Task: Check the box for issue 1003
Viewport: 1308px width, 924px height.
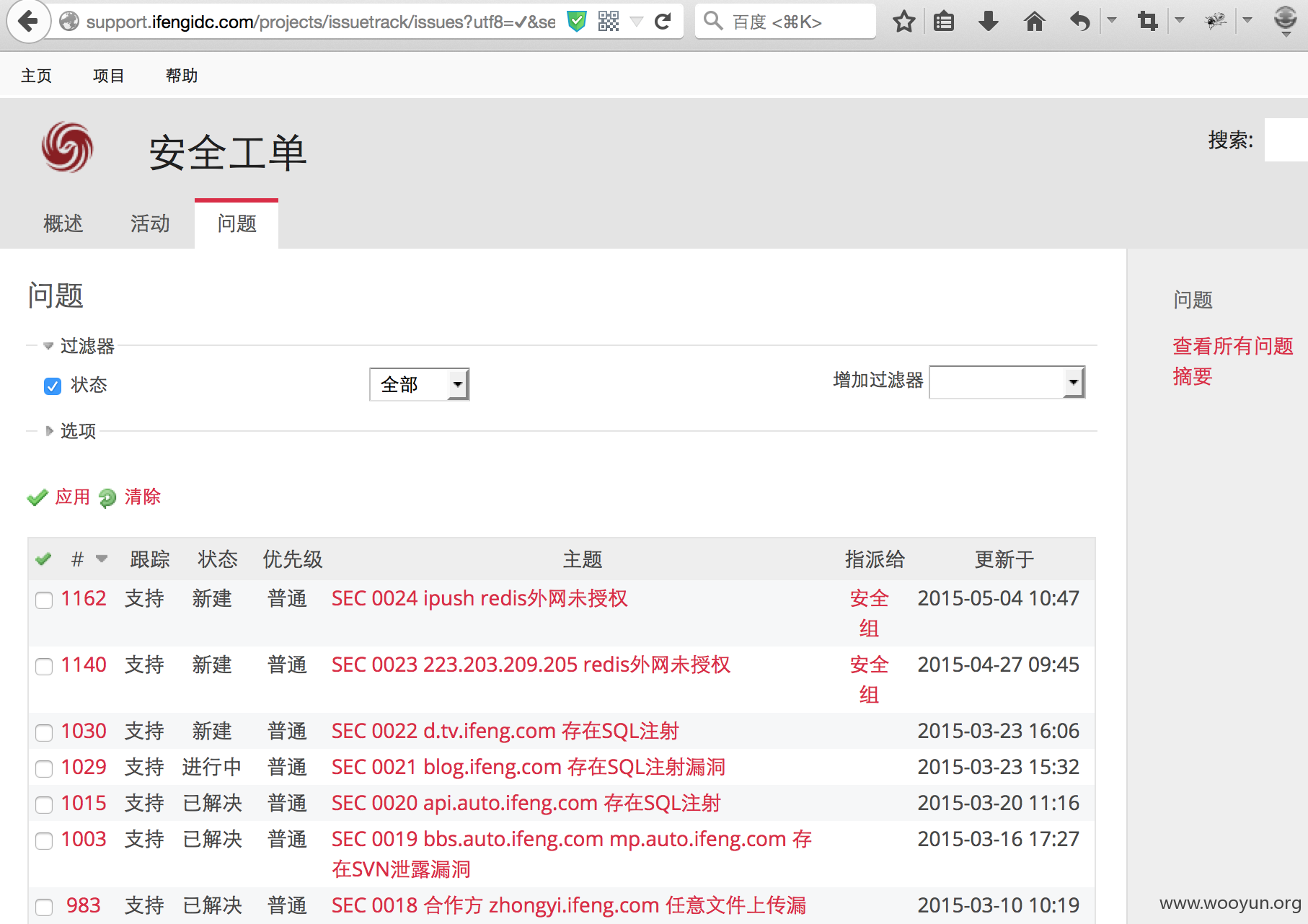Action: click(44, 841)
